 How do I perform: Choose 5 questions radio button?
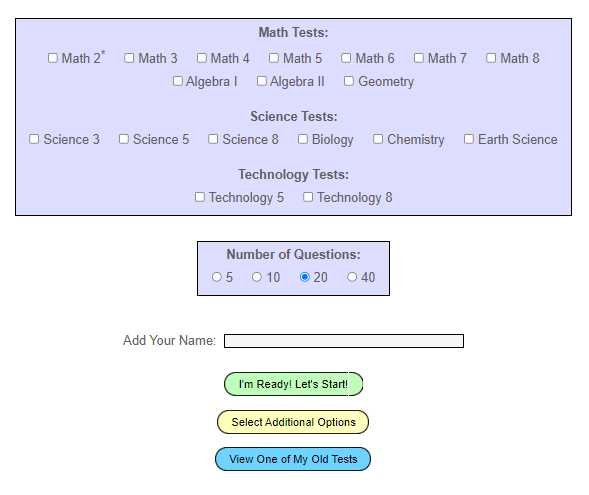pos(217,277)
